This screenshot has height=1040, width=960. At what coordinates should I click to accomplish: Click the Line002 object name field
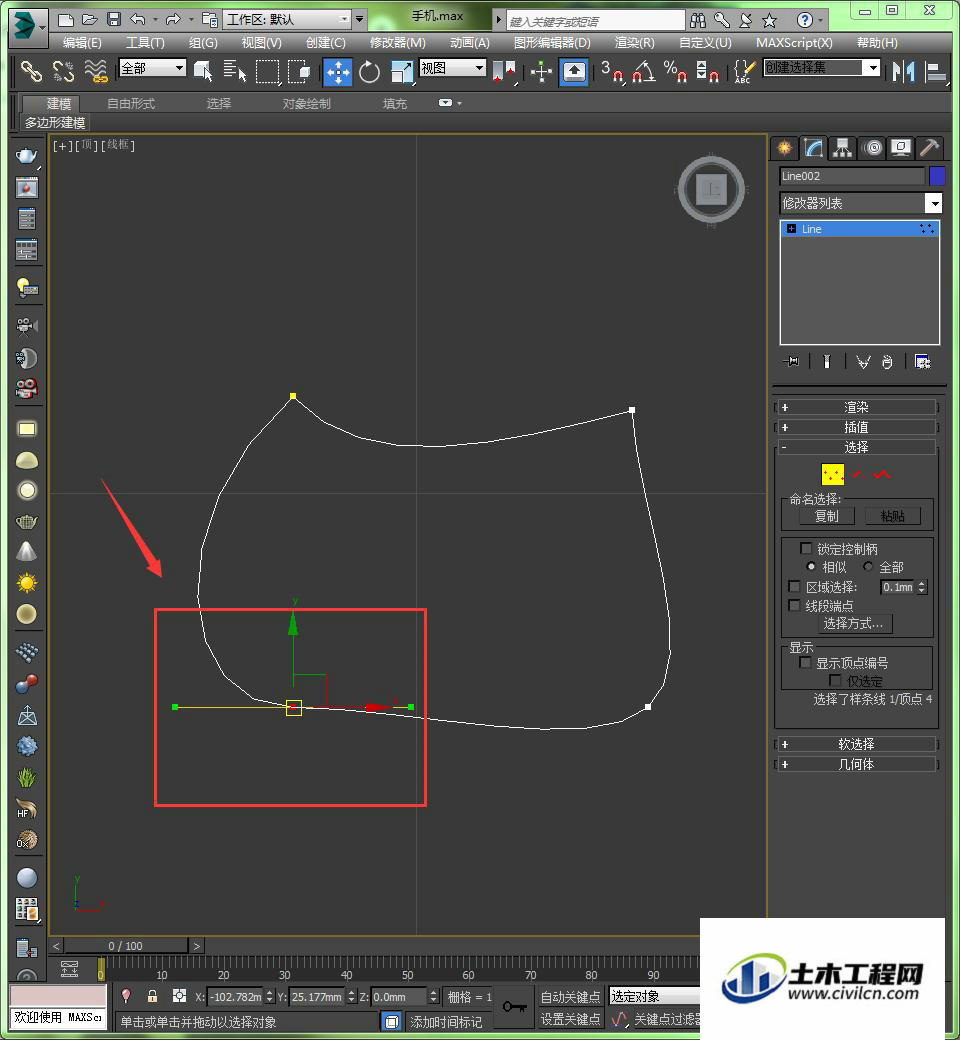[852, 176]
